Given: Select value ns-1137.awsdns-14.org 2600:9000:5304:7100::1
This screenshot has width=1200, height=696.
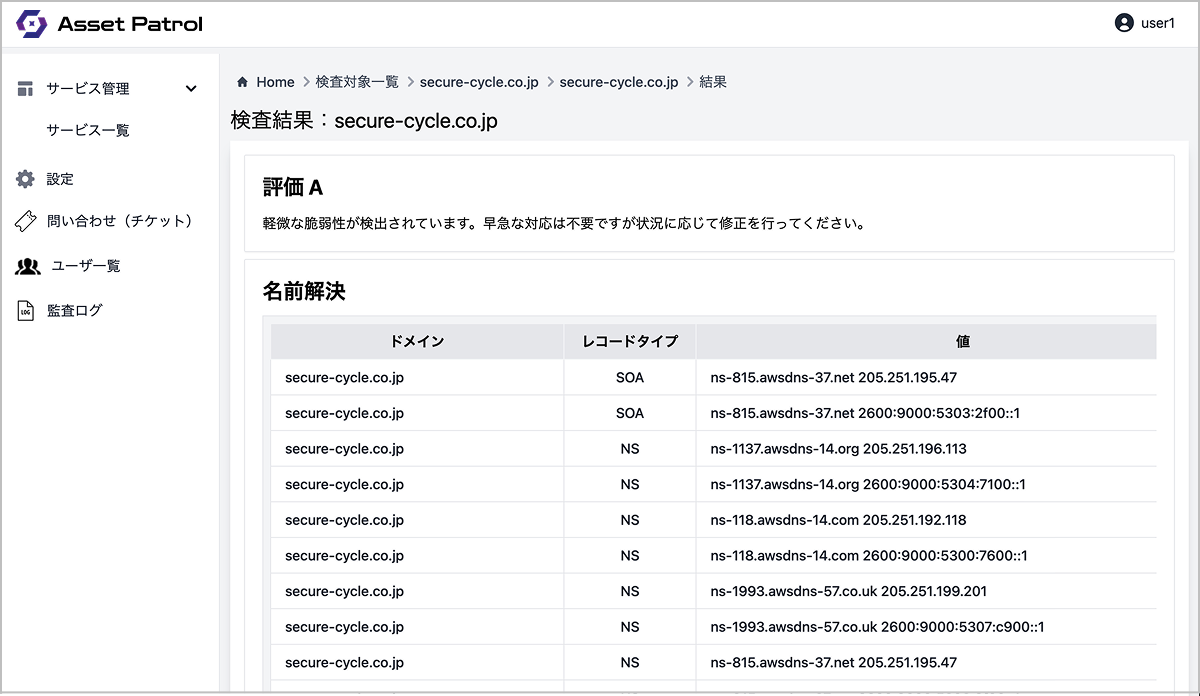Looking at the screenshot, I should point(868,485).
